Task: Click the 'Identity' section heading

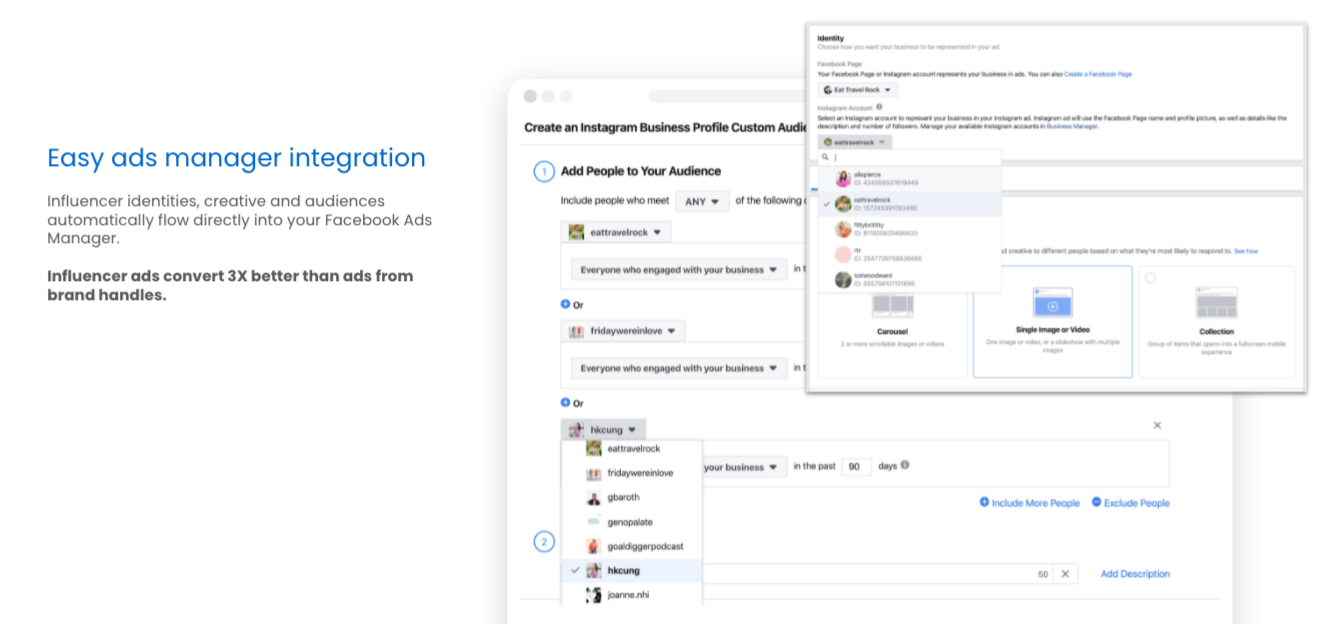Action: coord(830,38)
